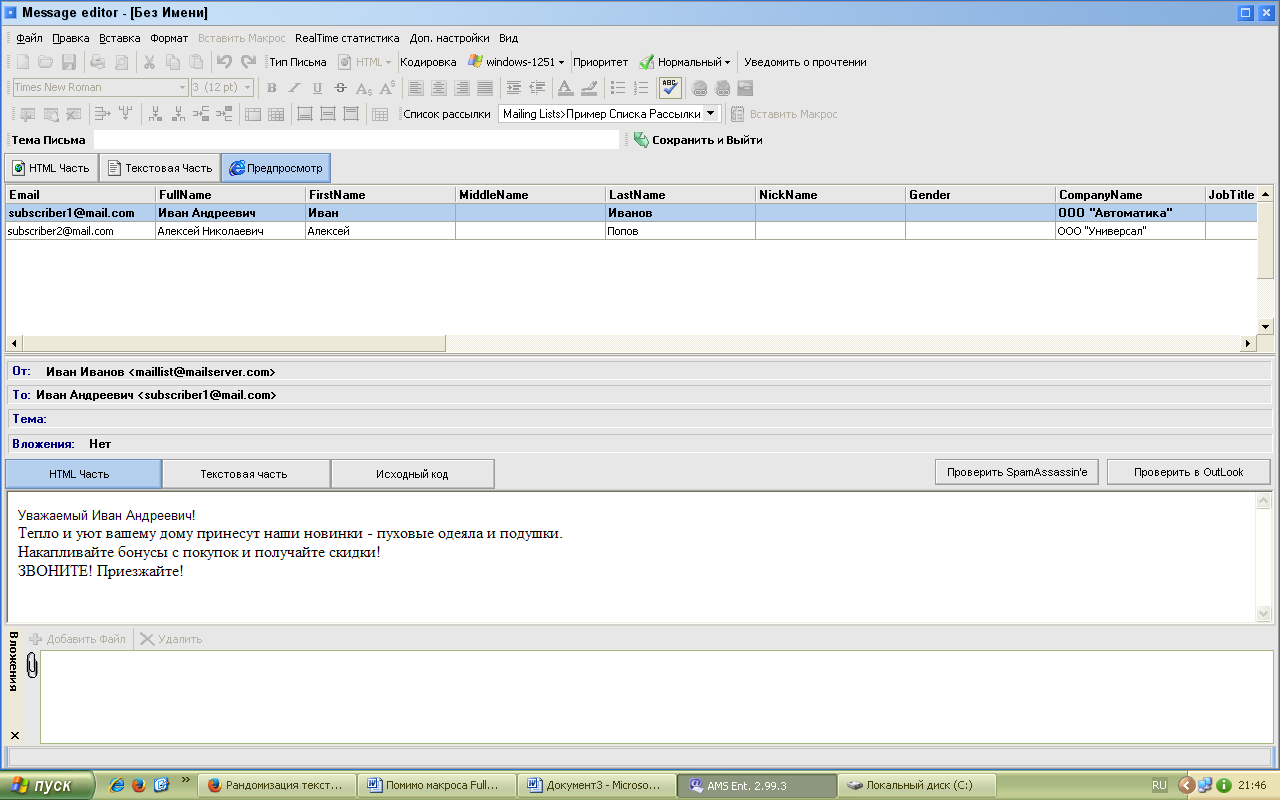This screenshot has width=1280, height=800.
Task: Toggle Superscript formatting
Action: coord(387,88)
